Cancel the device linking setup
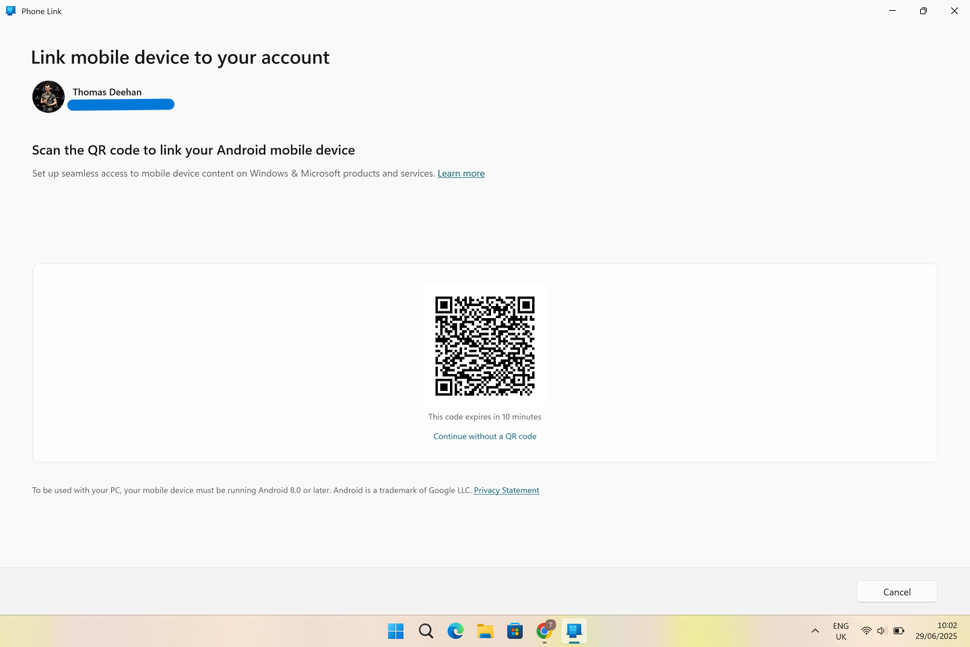 coord(896,592)
